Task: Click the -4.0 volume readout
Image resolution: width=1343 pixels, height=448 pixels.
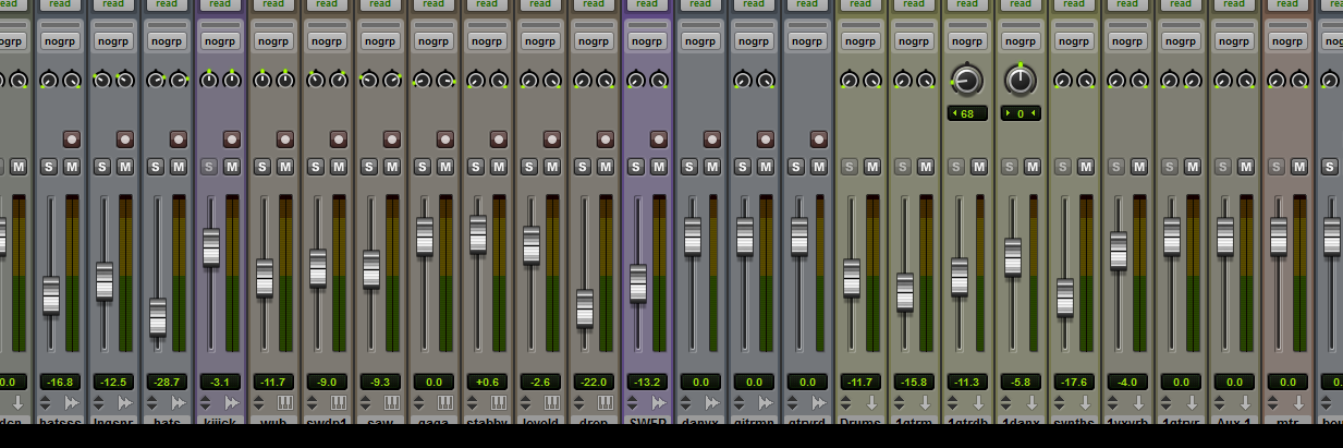Action: click(1127, 382)
